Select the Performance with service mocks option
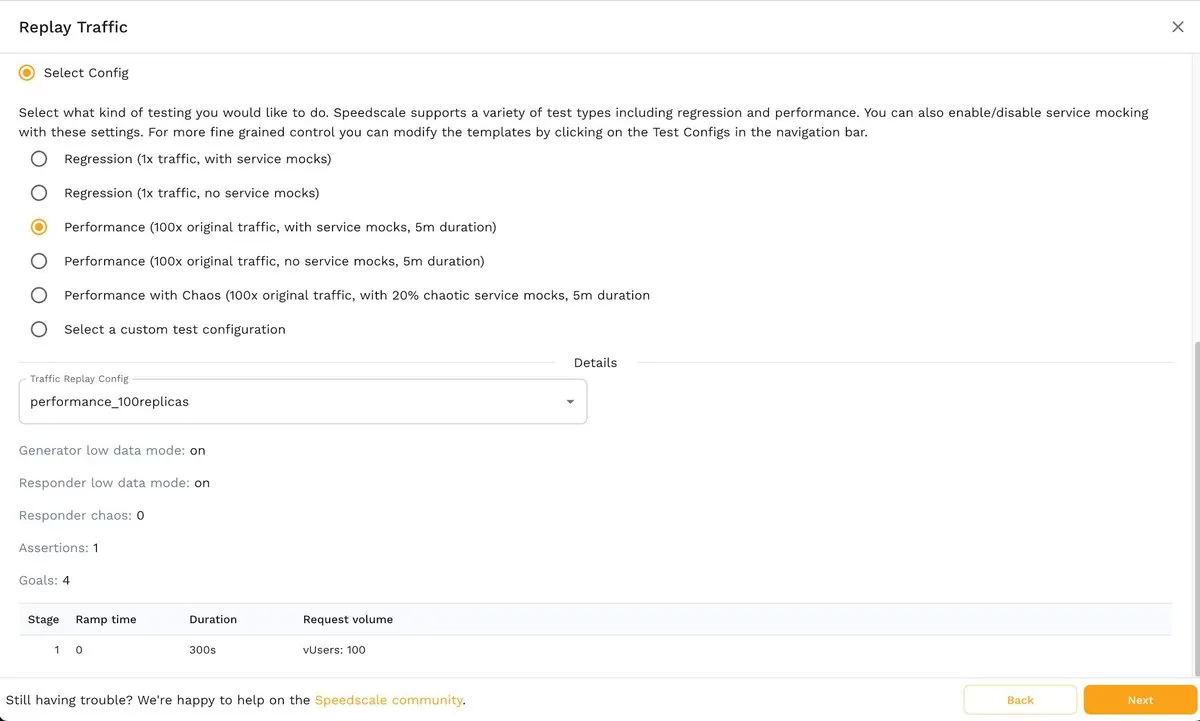The width and height of the screenshot is (1200, 721). point(37,226)
